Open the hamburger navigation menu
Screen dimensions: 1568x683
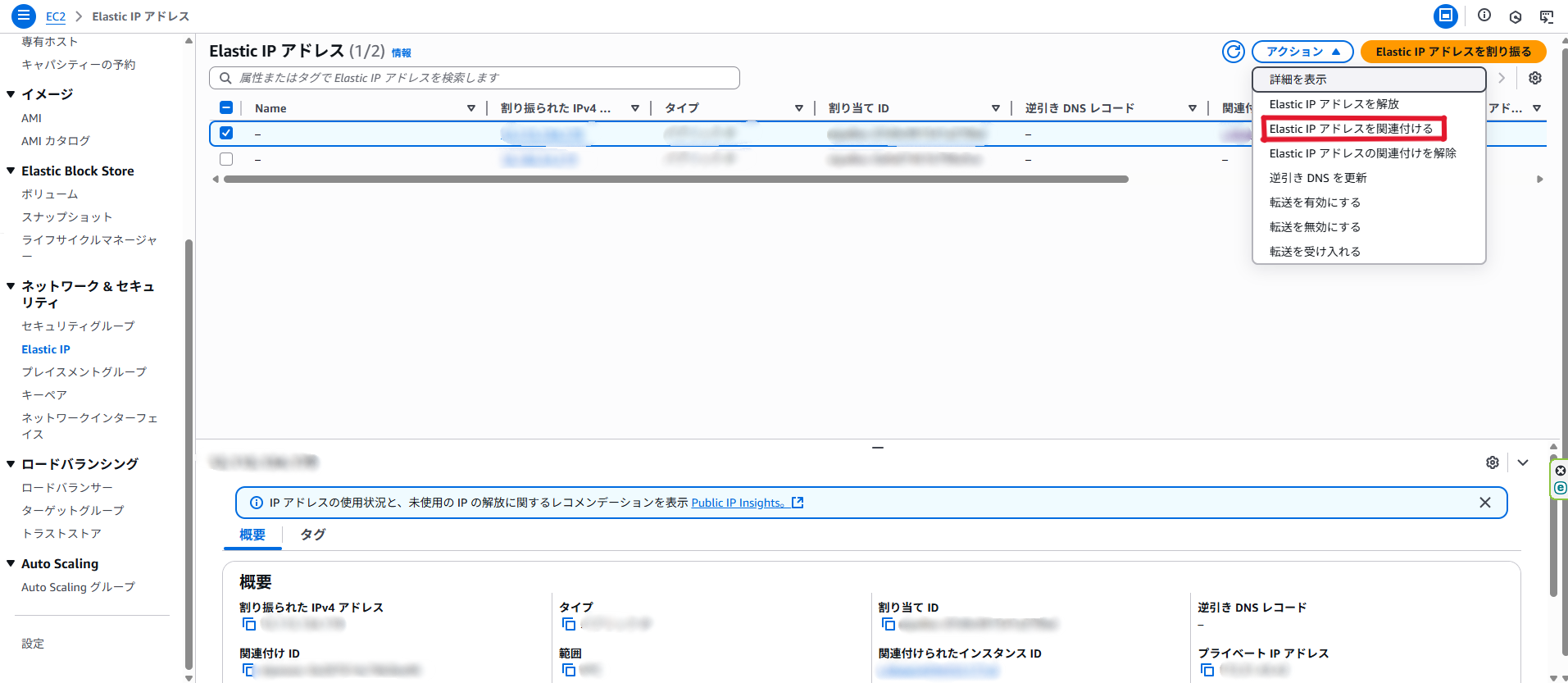click(24, 15)
